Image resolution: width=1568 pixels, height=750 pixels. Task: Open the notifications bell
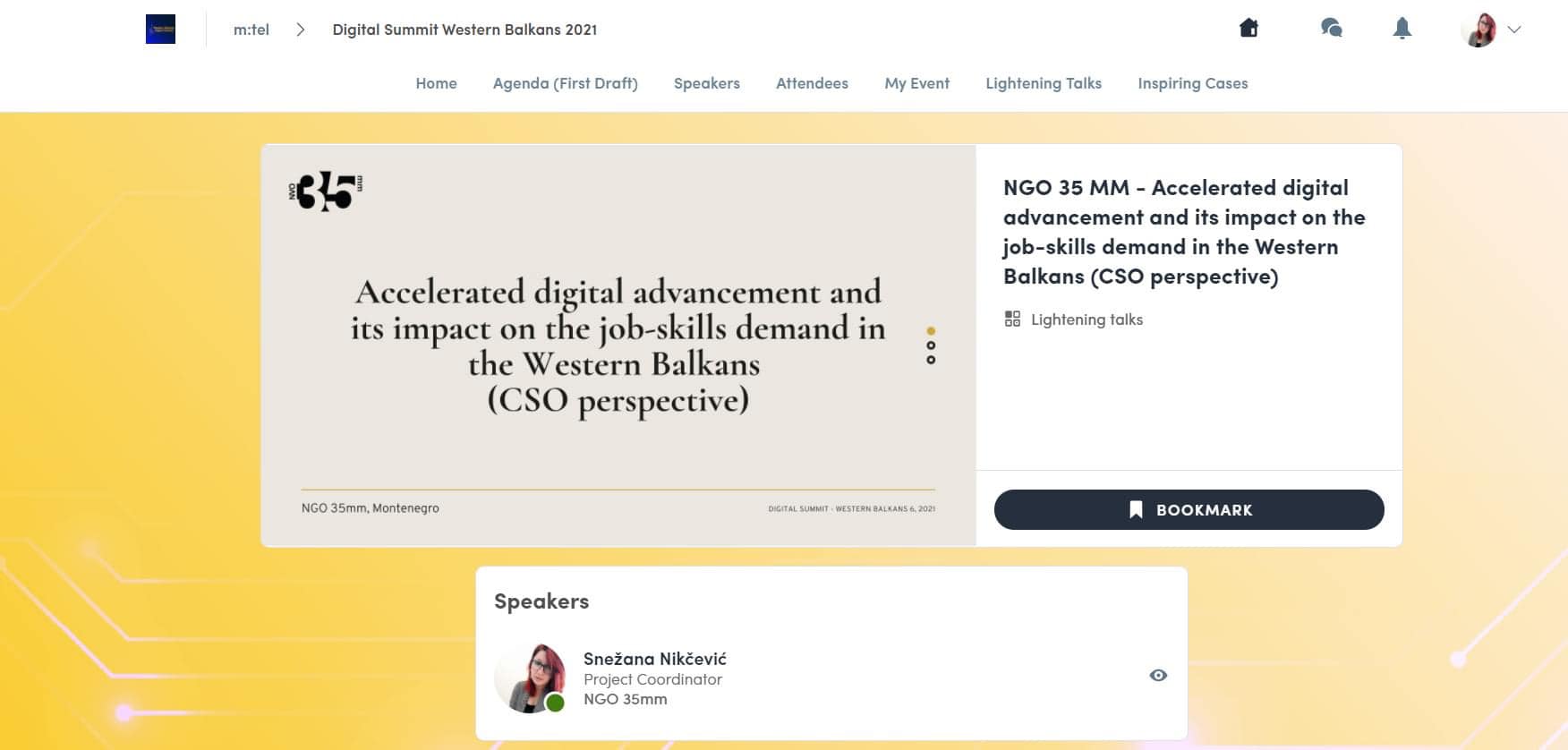click(x=1402, y=29)
